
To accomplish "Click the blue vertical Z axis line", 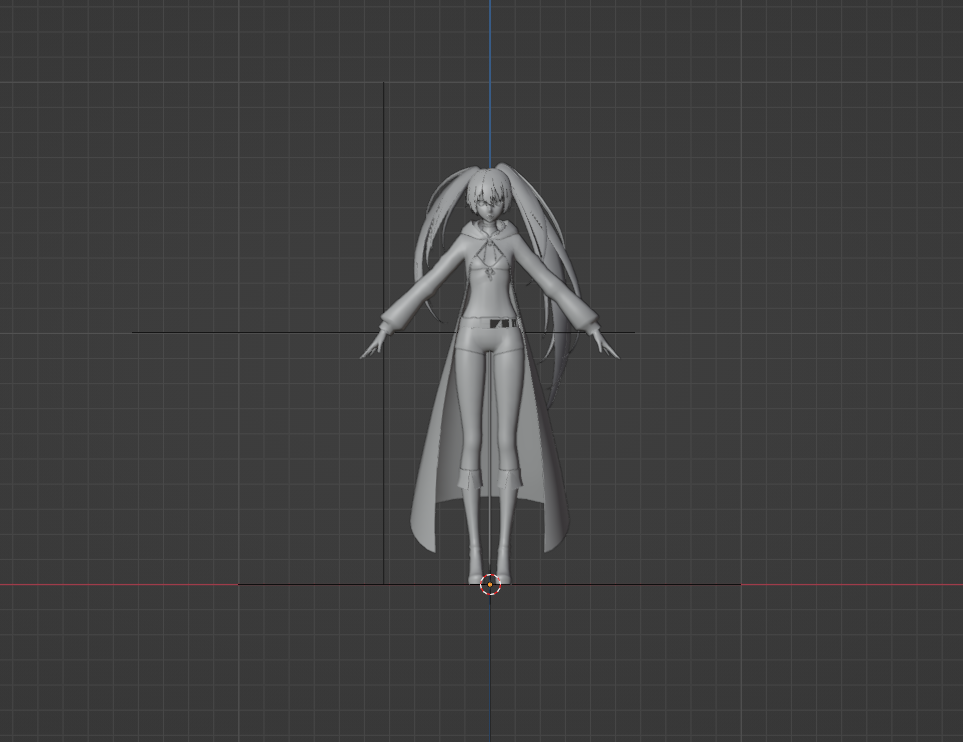I will 490,80.
